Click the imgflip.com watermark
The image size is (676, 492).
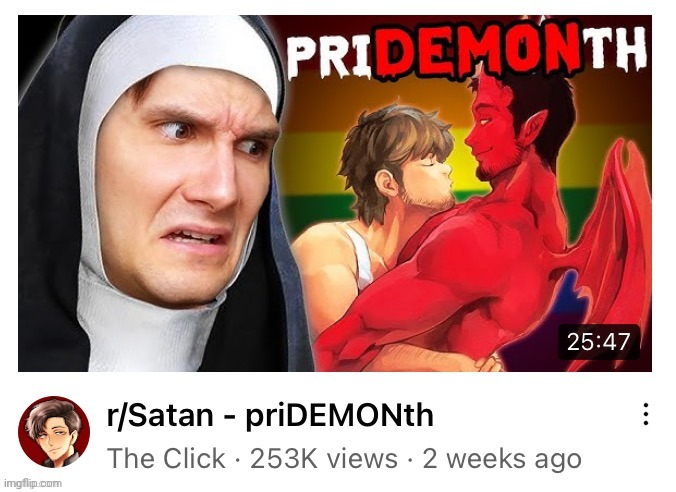click(32, 483)
